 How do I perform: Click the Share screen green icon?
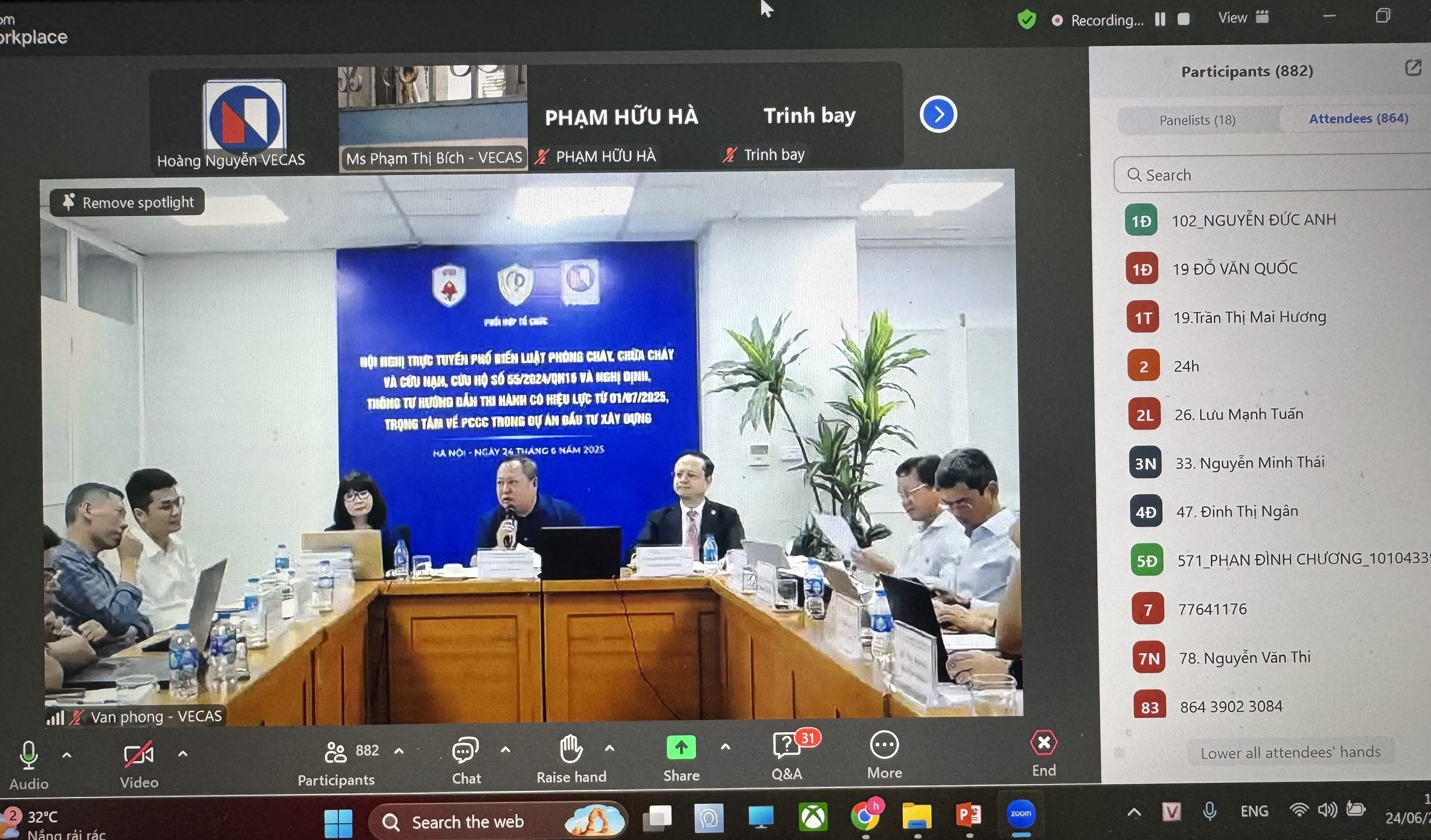(x=681, y=747)
